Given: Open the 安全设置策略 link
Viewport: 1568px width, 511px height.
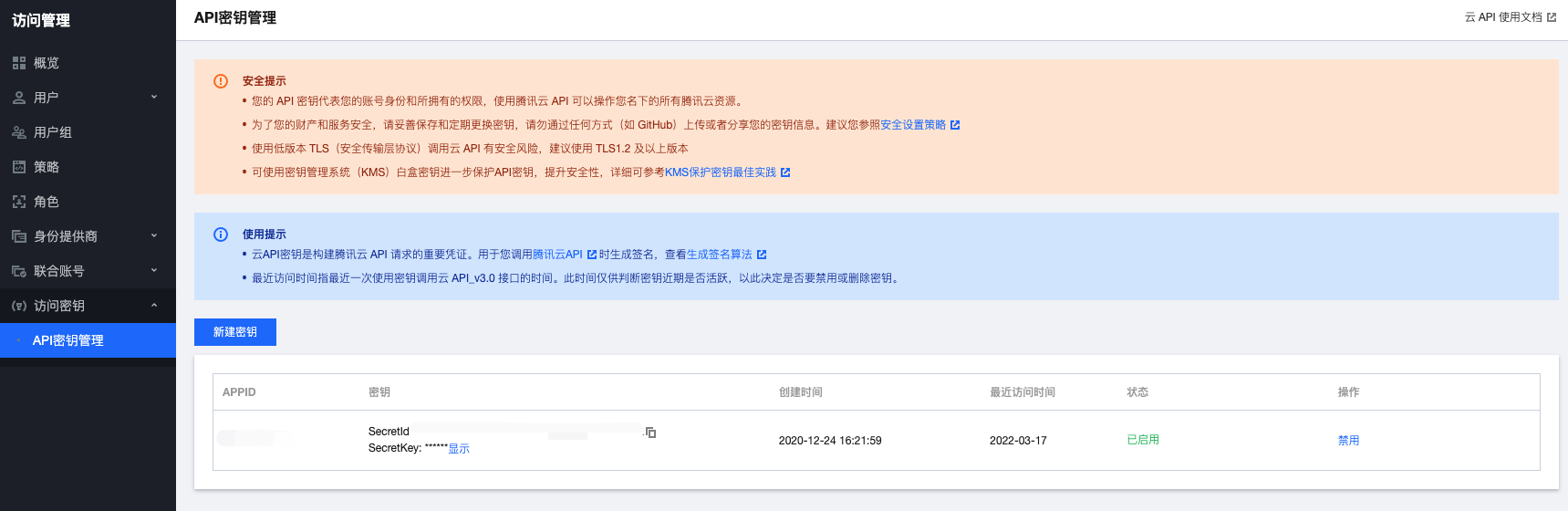Looking at the screenshot, I should point(913,125).
